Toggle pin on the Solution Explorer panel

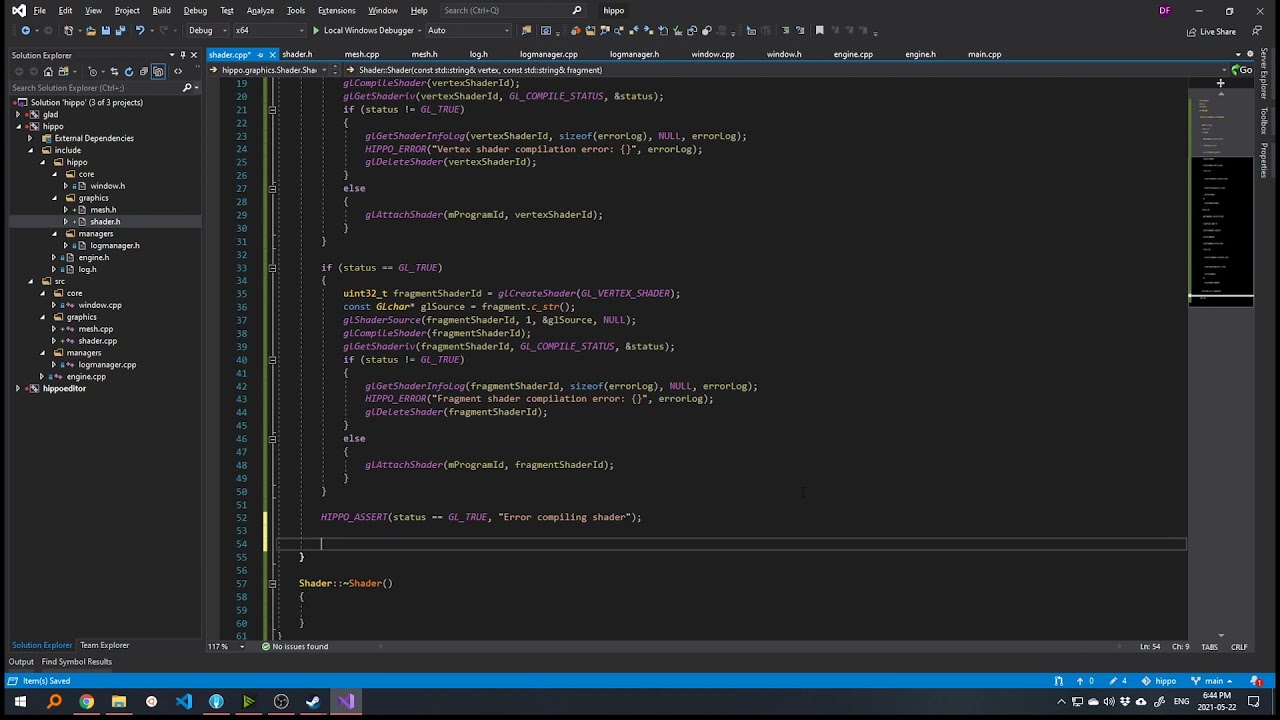click(x=183, y=55)
